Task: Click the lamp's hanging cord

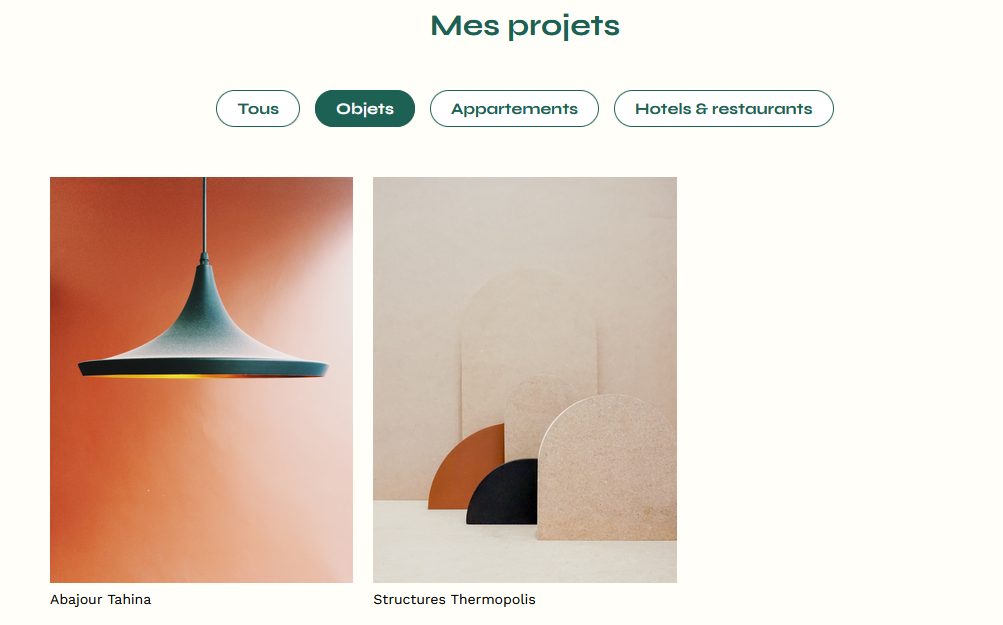Action: [x=204, y=216]
